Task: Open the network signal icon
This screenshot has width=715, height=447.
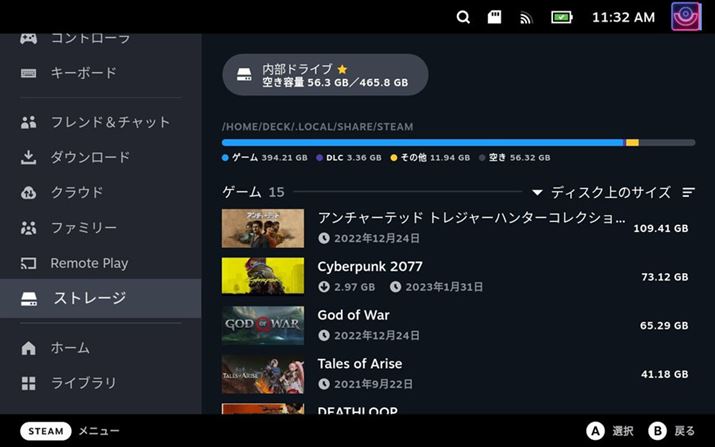Action: click(526, 18)
